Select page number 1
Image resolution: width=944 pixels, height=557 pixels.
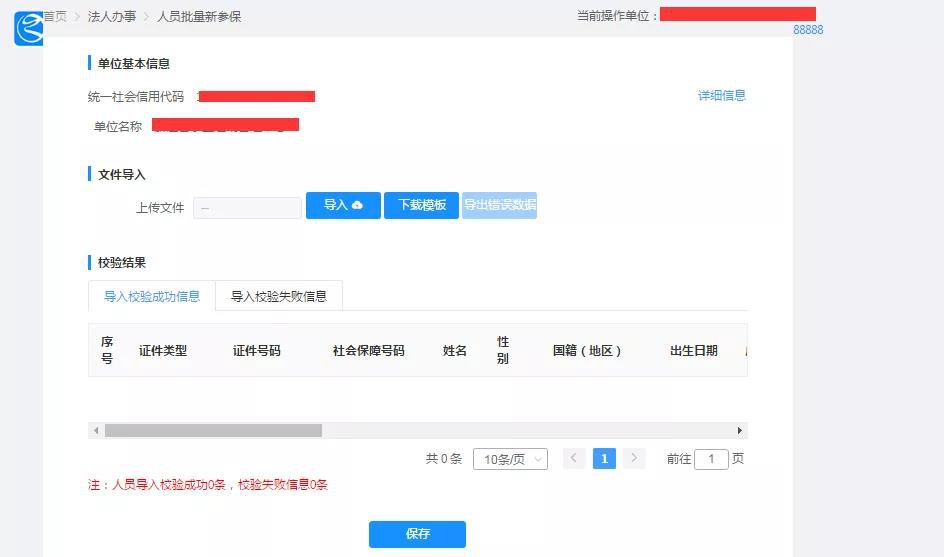click(x=604, y=459)
